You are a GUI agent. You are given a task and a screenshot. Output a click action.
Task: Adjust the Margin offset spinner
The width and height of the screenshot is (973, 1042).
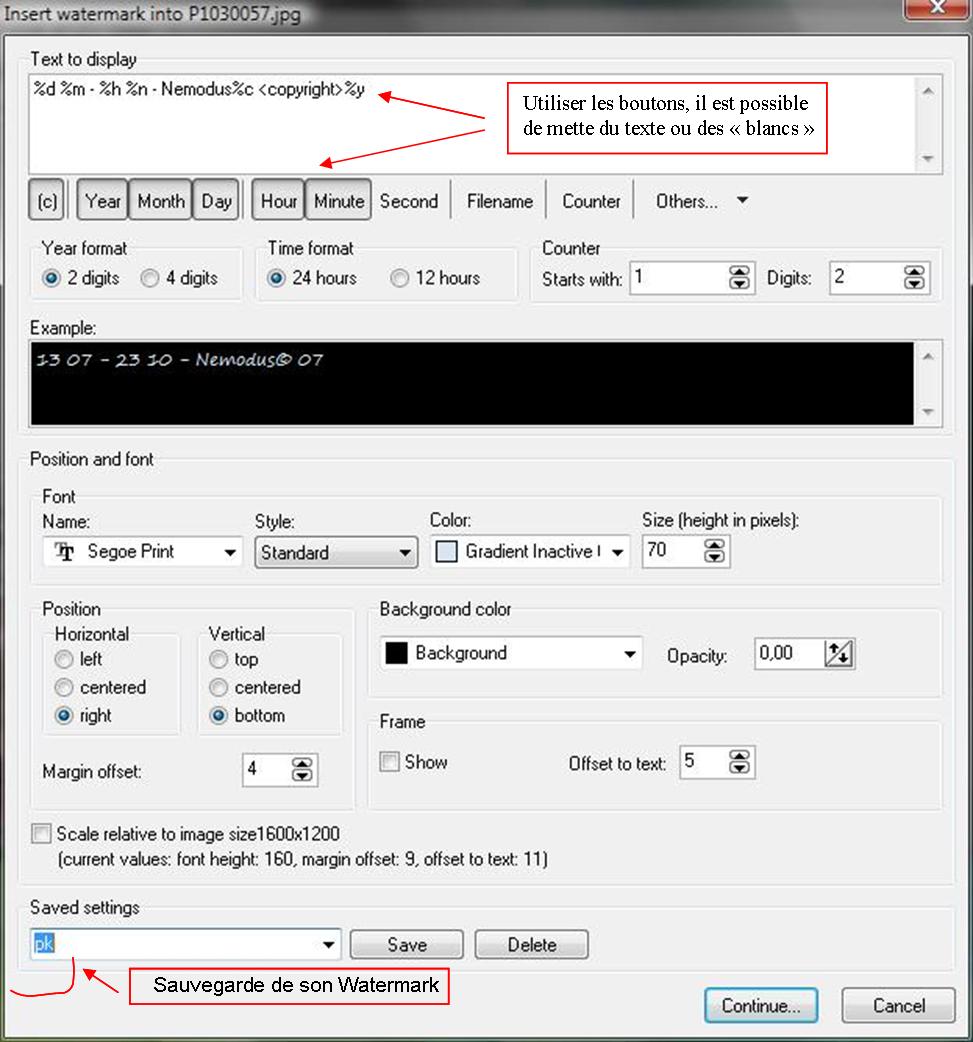click(x=302, y=769)
